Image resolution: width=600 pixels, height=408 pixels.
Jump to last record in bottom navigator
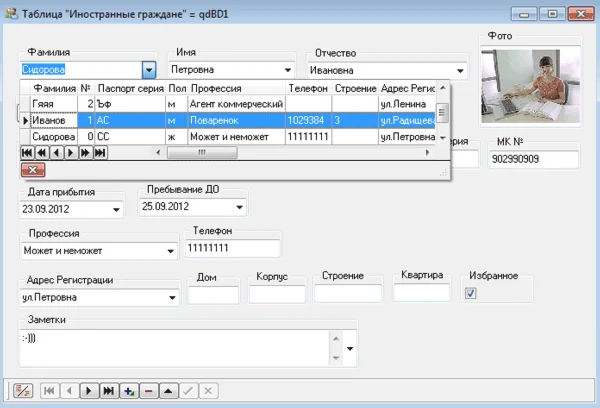[x=107, y=391]
